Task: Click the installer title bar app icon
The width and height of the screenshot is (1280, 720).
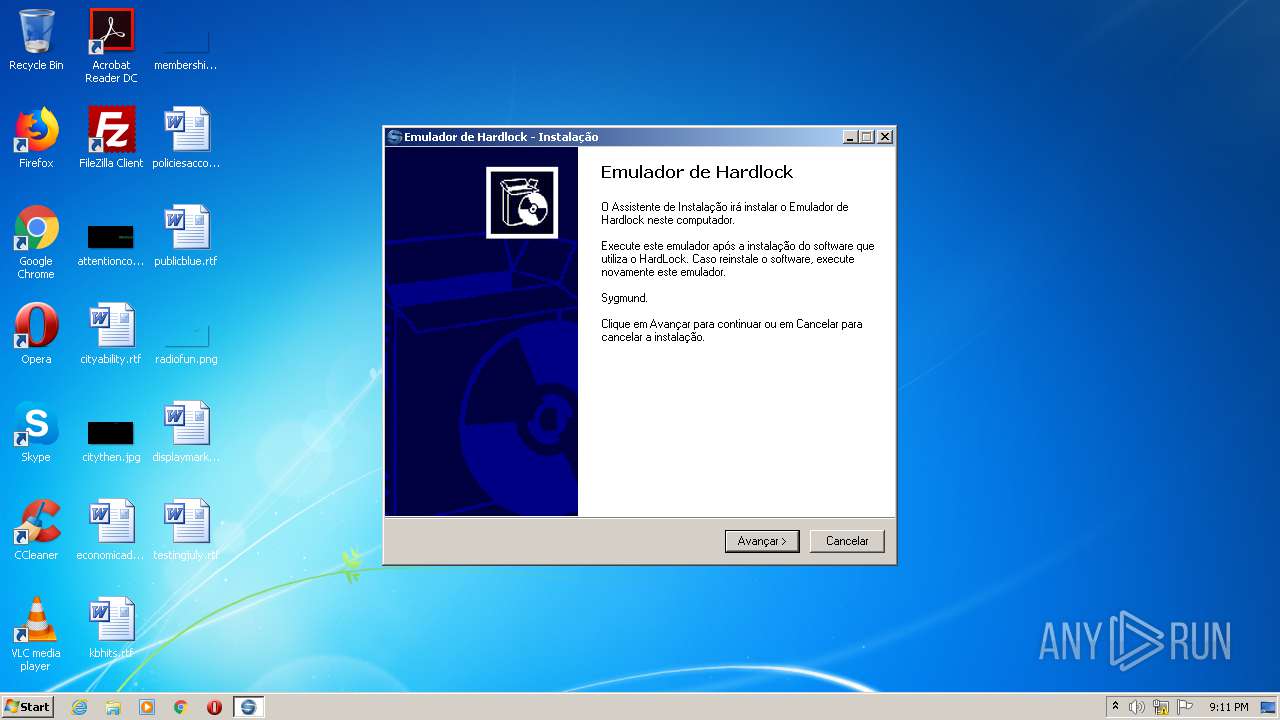Action: coord(394,137)
